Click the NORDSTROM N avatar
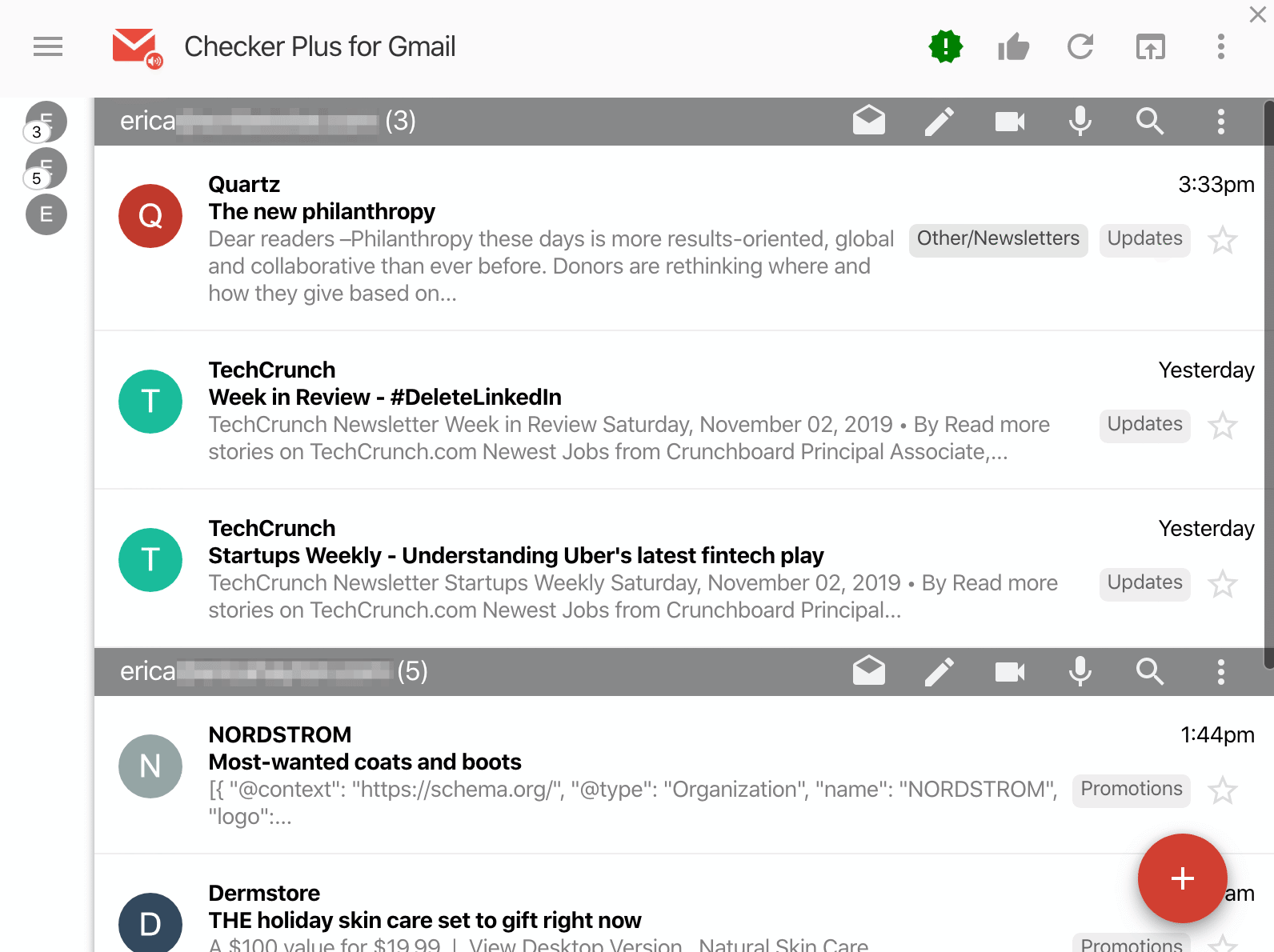This screenshot has width=1274, height=952. [x=150, y=766]
